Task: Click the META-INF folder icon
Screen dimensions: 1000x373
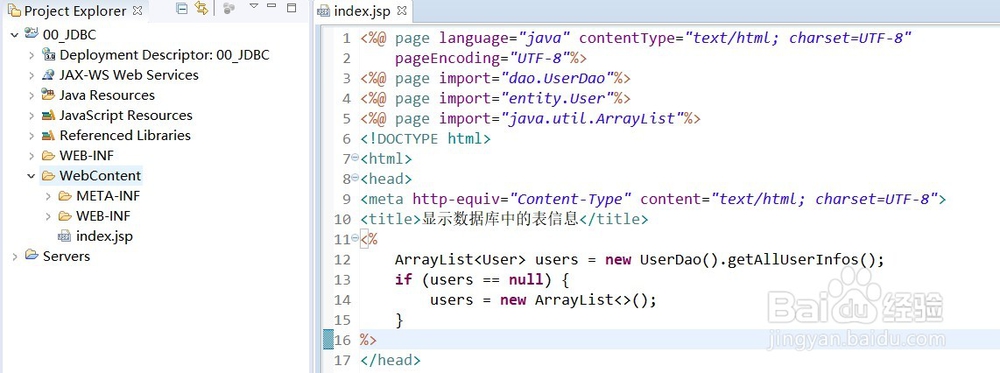Action: (65, 196)
